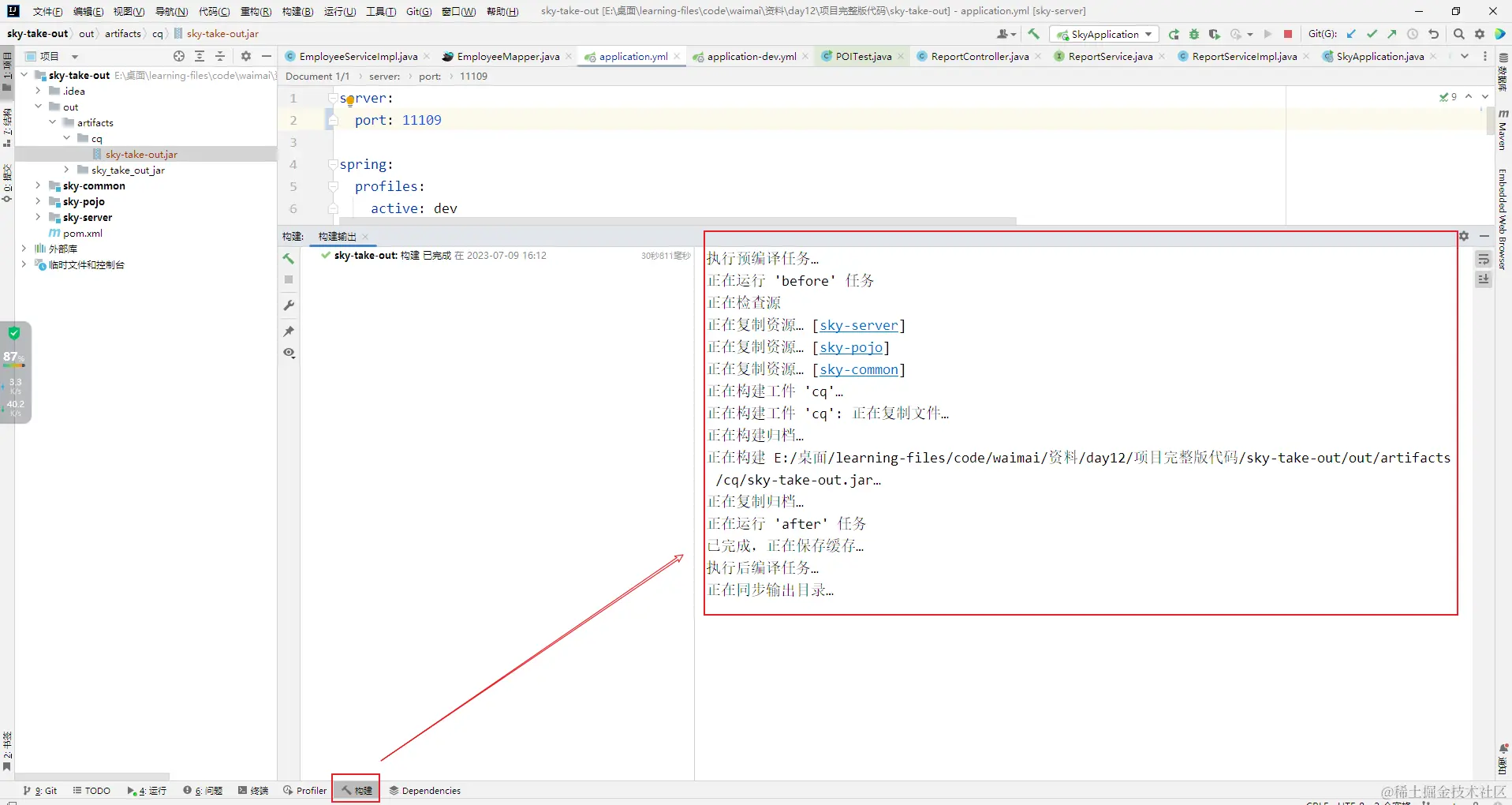
Task: Switch to ReportController.java tab
Action: pyautogui.click(x=980, y=56)
